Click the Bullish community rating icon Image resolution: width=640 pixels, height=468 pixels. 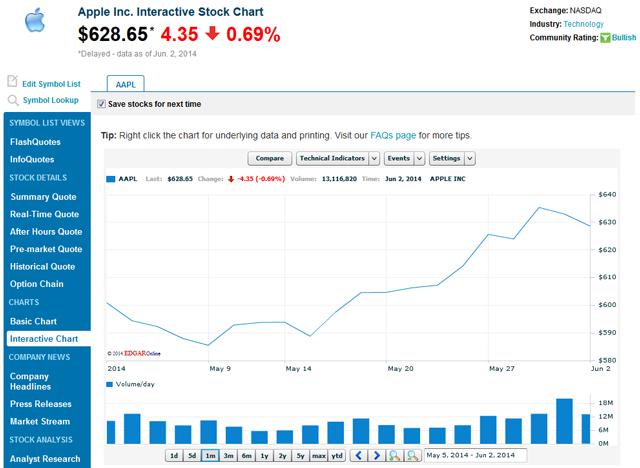pos(606,38)
